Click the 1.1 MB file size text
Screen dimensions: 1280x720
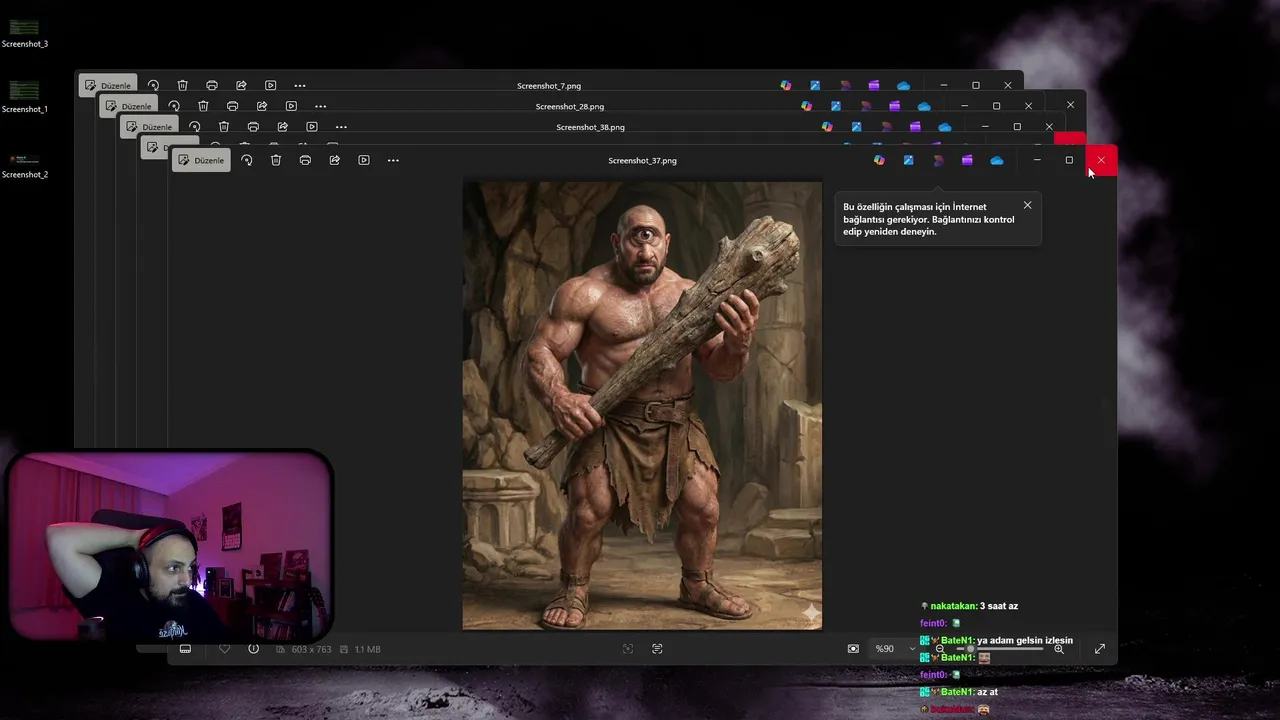click(x=367, y=649)
